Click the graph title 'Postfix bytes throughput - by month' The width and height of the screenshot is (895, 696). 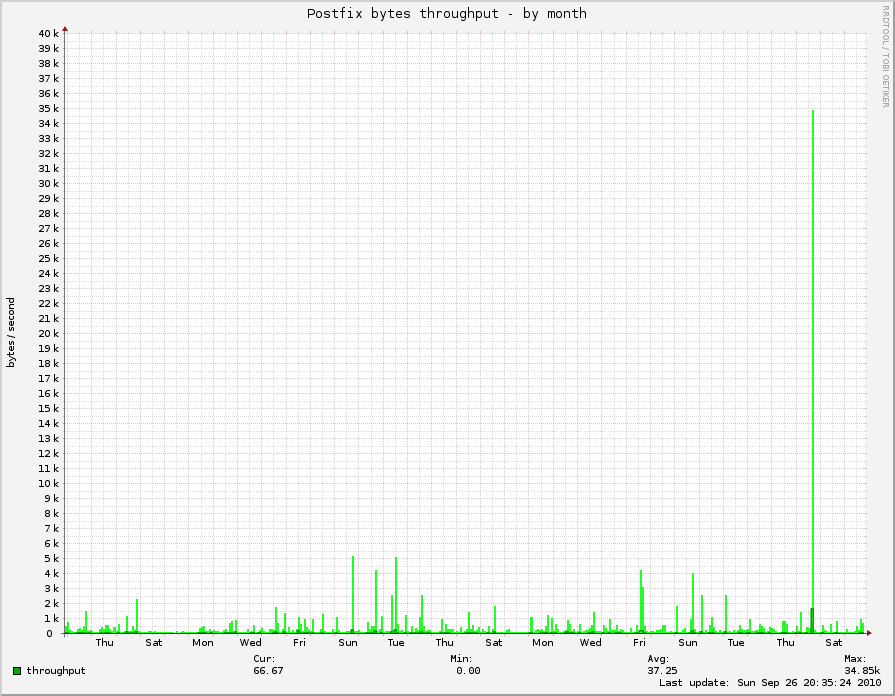(x=446, y=13)
